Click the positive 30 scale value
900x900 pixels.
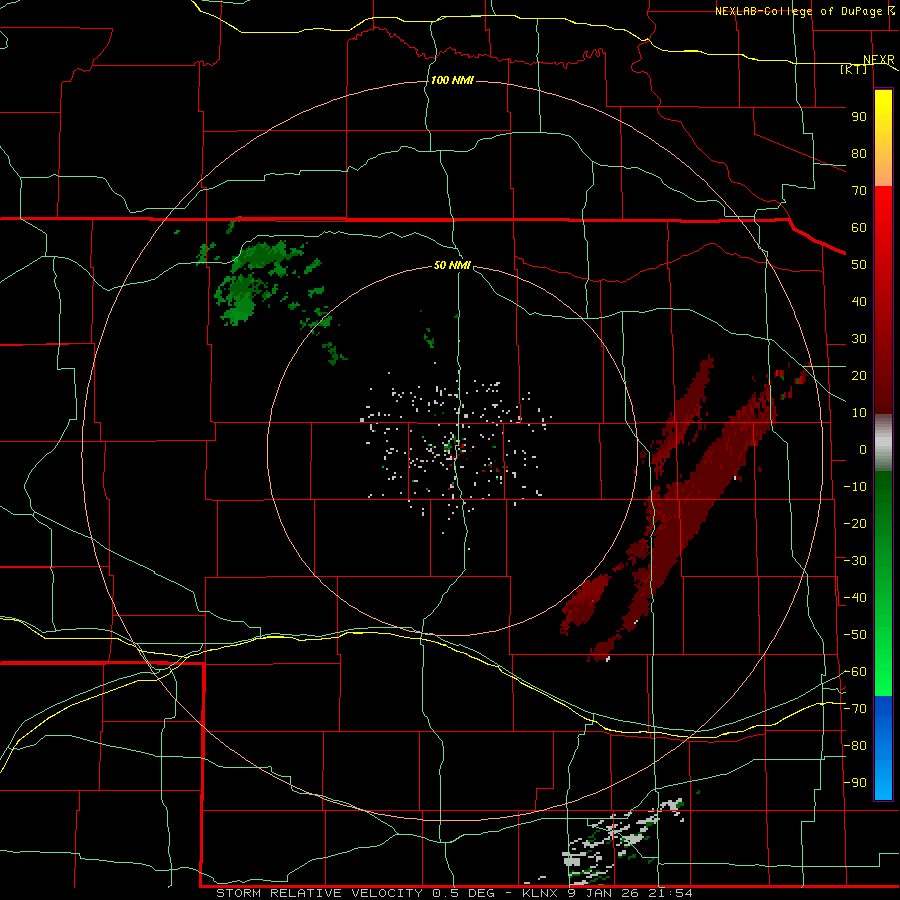[859, 339]
